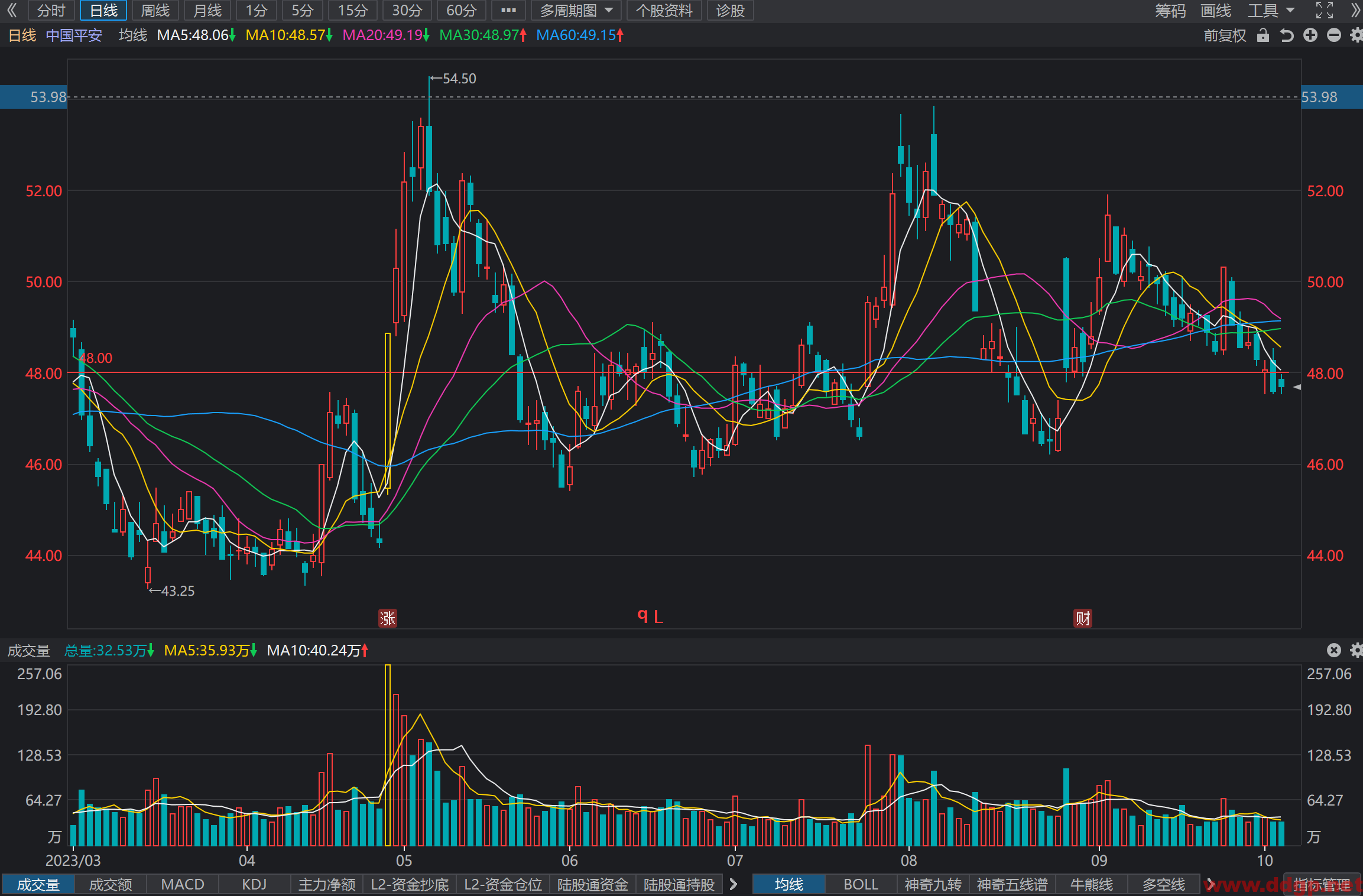Switch overlay to the BOLL indicator
Screen dimensions: 1363x896
click(861, 884)
